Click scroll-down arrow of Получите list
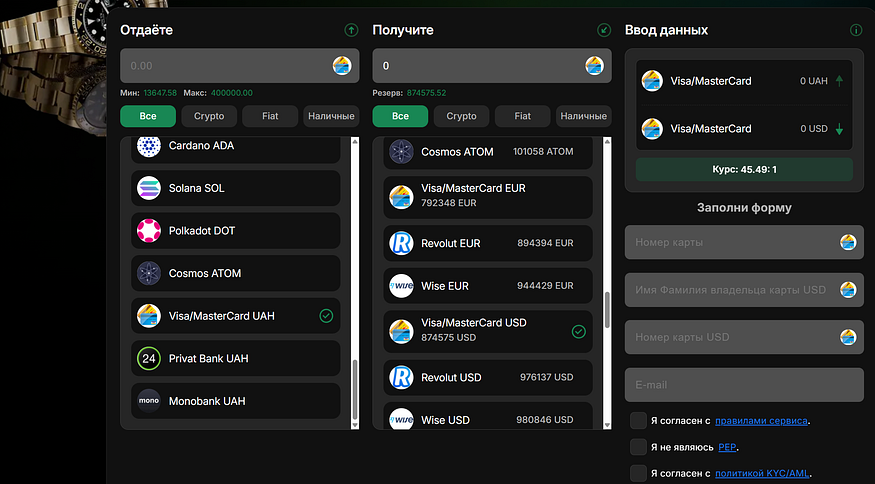 pyautogui.click(x=607, y=425)
